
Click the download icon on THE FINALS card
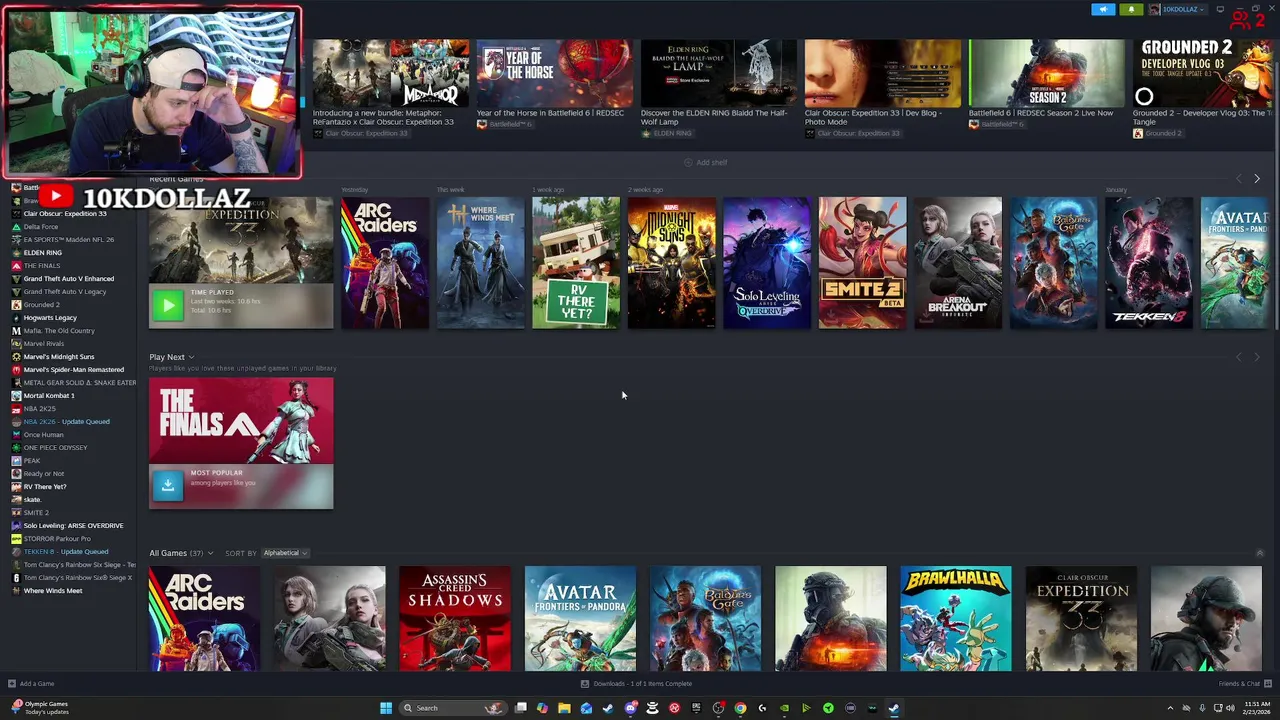[168, 485]
